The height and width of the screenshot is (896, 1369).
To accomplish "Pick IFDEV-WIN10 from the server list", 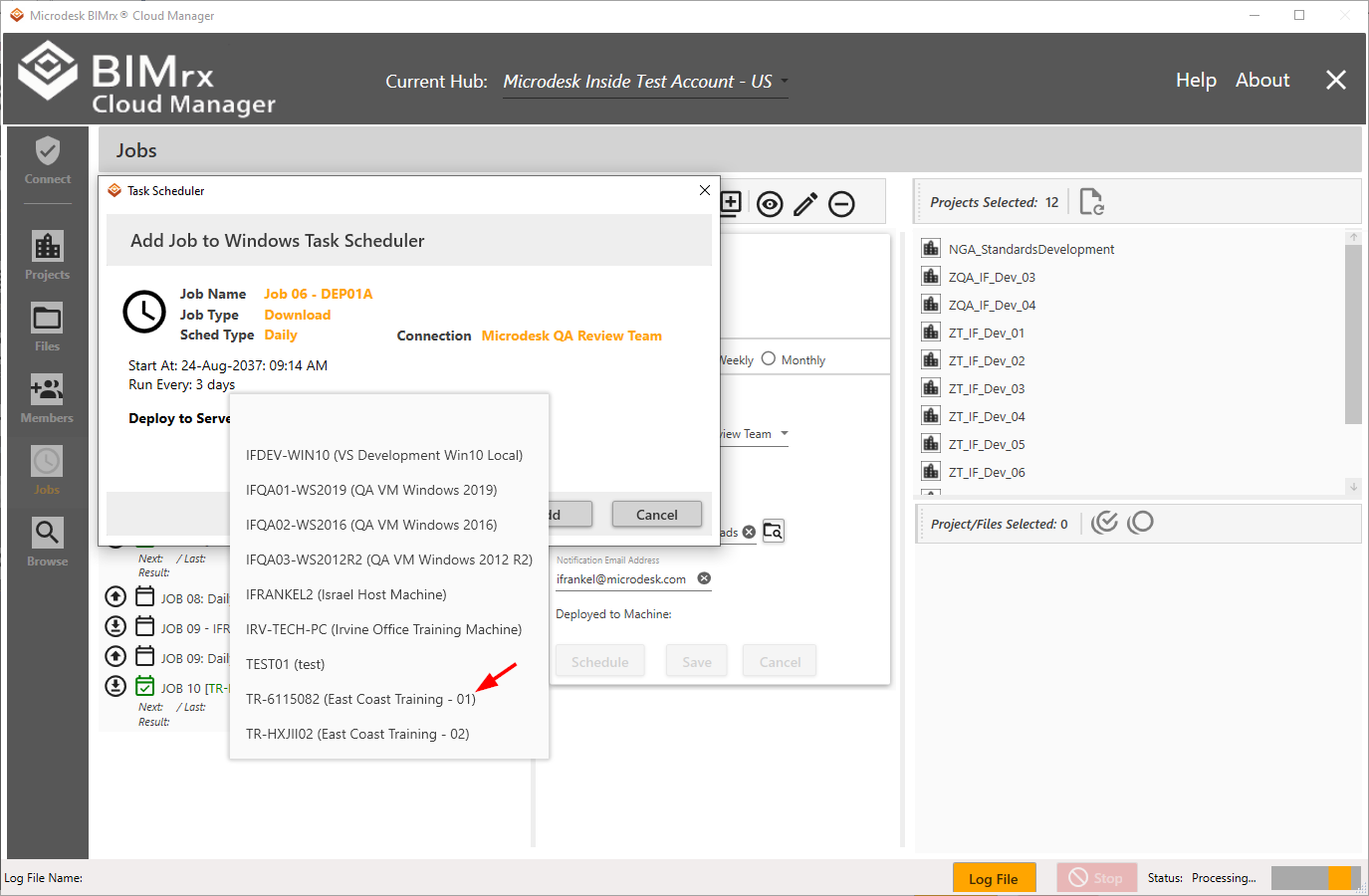I will click(x=383, y=455).
